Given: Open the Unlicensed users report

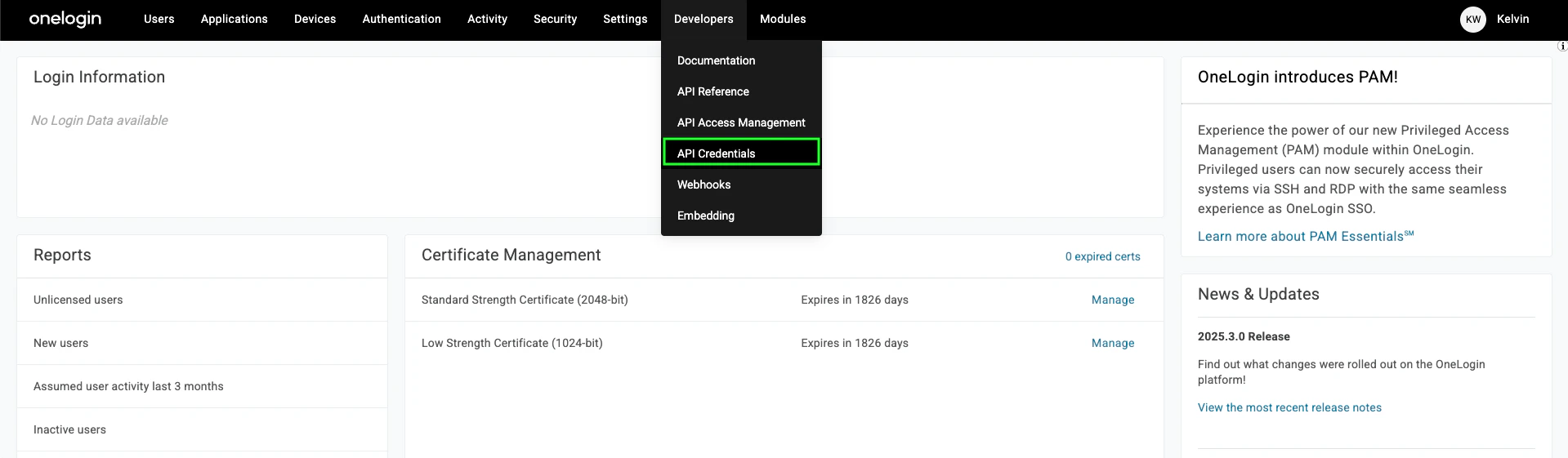Looking at the screenshot, I should pos(202,300).
